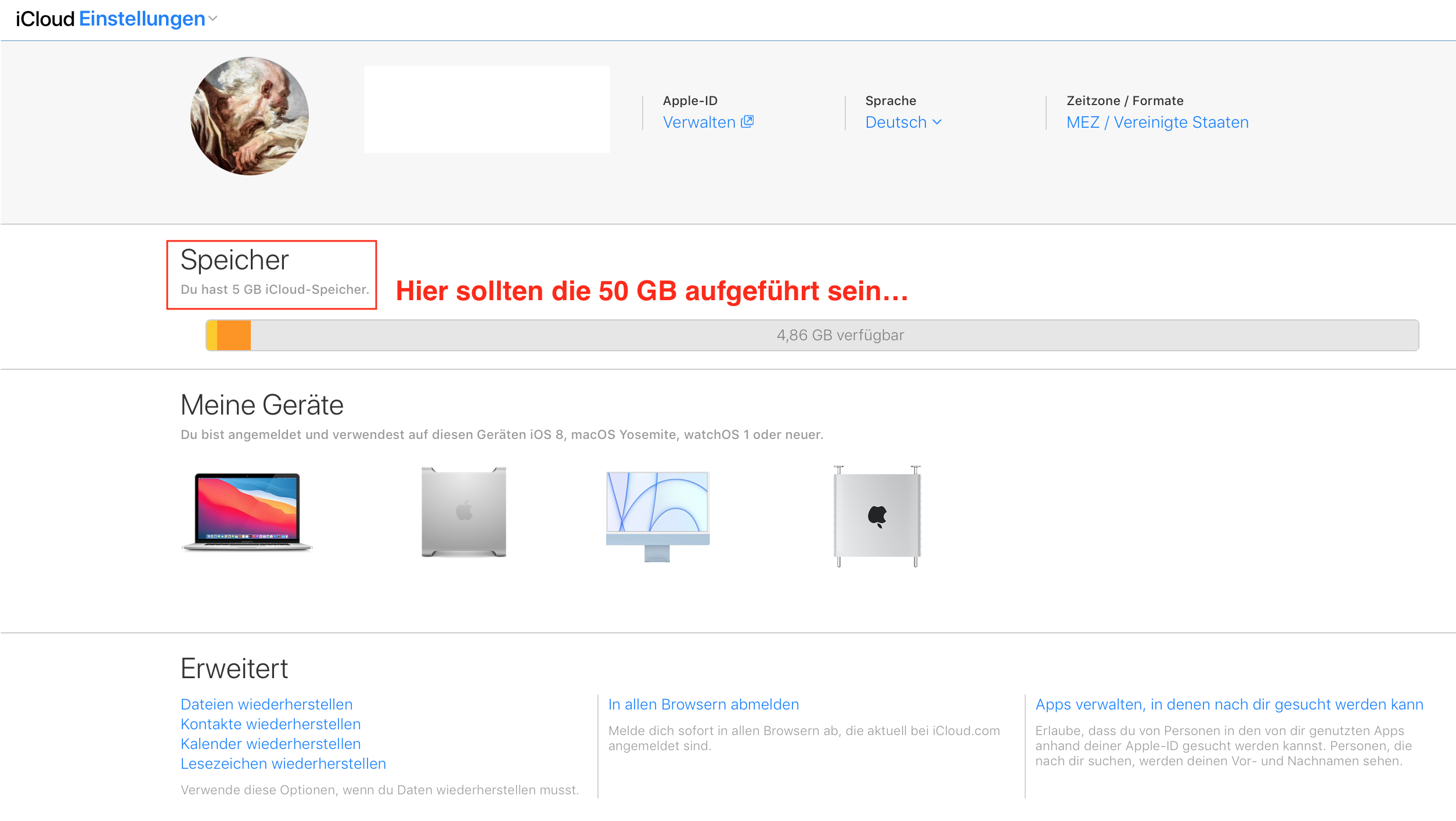The width and height of the screenshot is (1456, 821).
Task: Open Kontakte wiederherstellen
Action: [x=271, y=724]
